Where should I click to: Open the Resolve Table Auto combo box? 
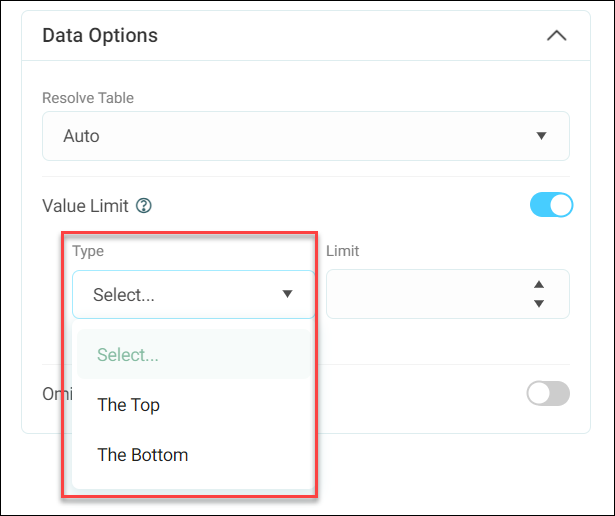(x=306, y=136)
